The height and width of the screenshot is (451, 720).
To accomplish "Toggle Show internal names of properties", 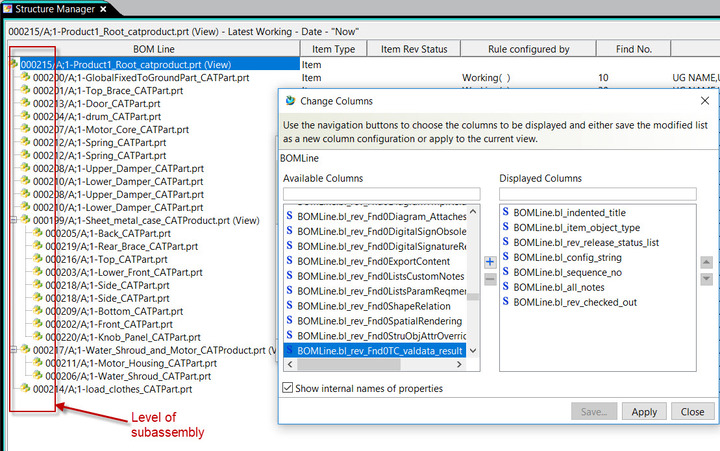I will coord(287,388).
